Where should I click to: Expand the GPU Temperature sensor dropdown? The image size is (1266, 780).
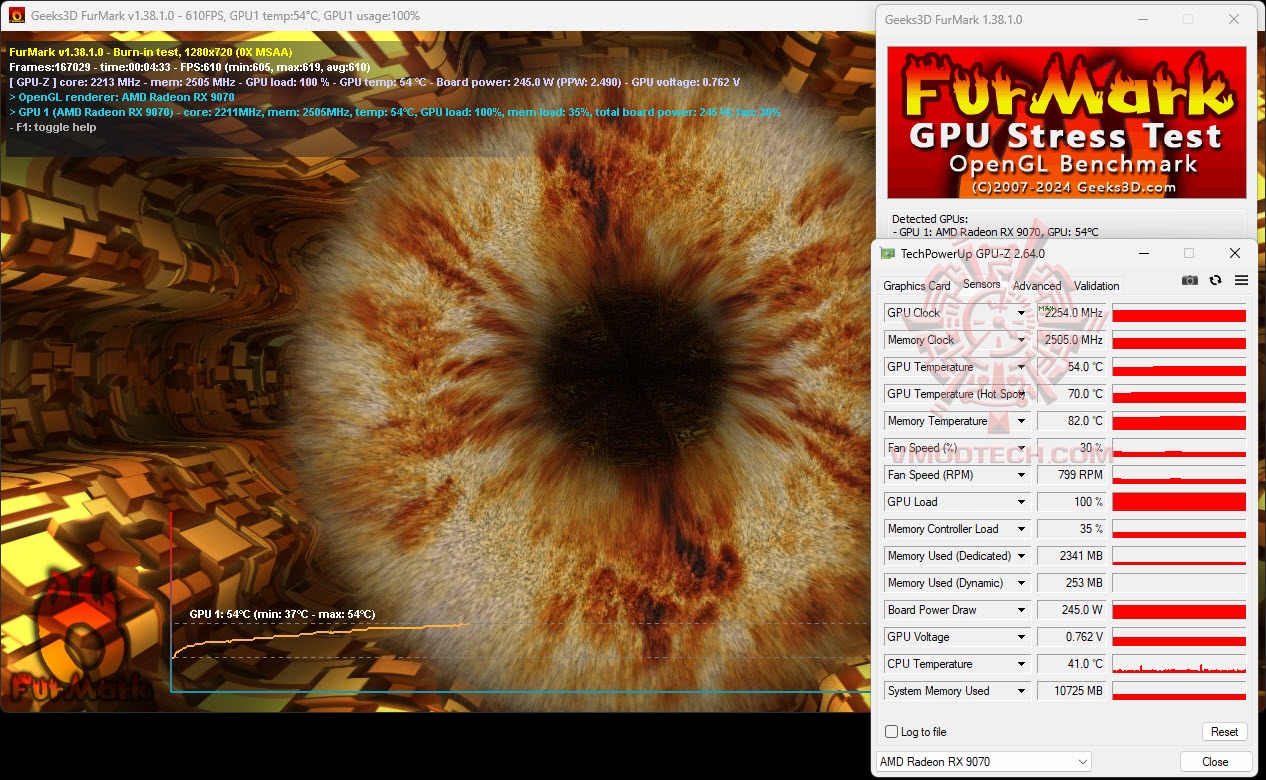point(1021,367)
